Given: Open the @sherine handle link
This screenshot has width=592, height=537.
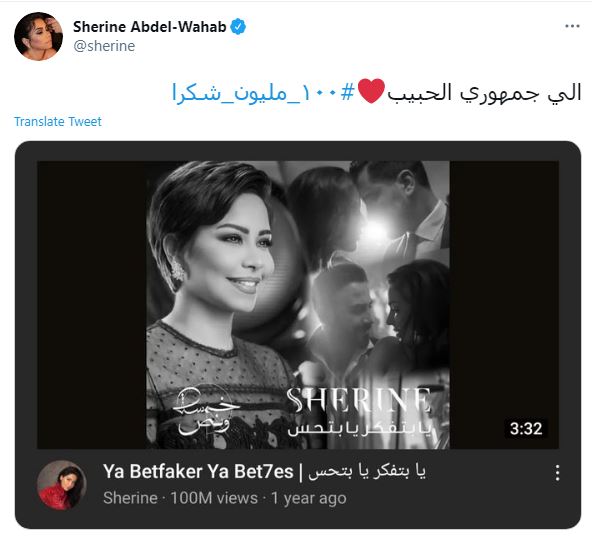Looking at the screenshot, I should pyautogui.click(x=104, y=46).
